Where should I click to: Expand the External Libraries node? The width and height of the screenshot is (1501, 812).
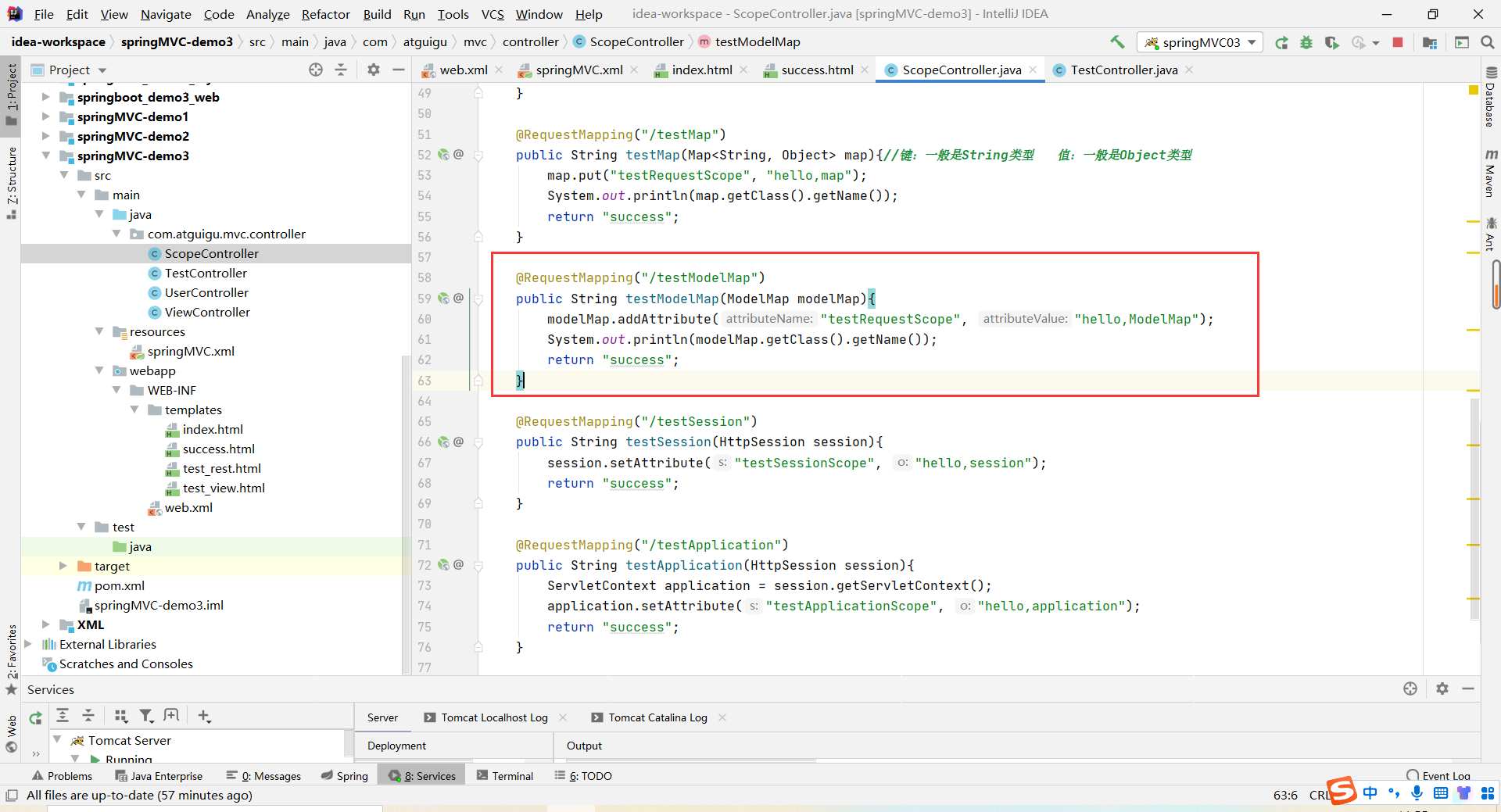28,644
